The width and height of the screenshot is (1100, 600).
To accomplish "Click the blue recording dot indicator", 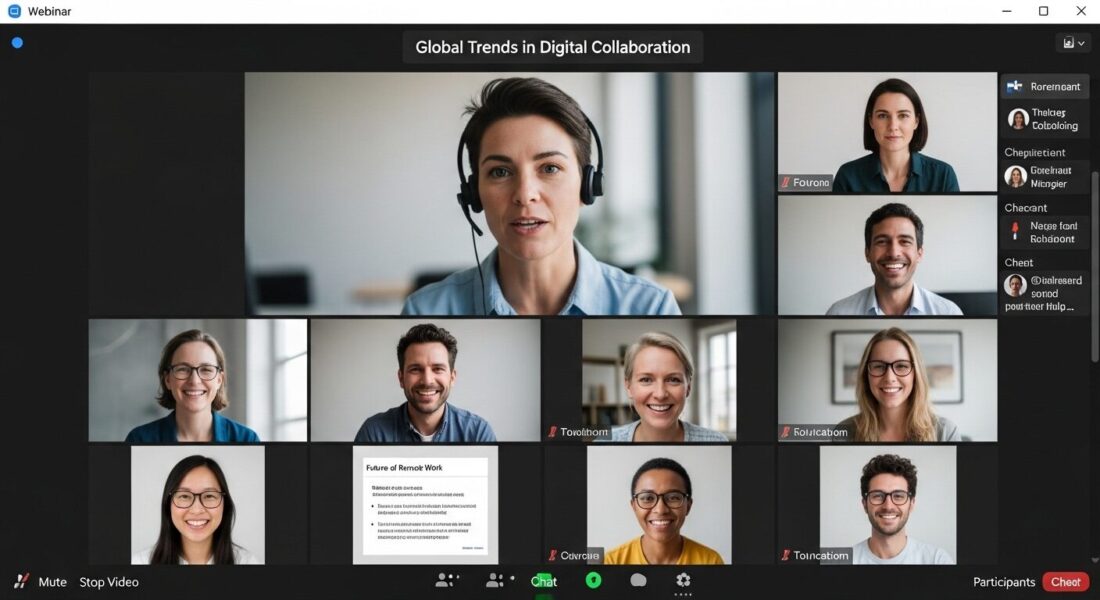I will [17, 43].
